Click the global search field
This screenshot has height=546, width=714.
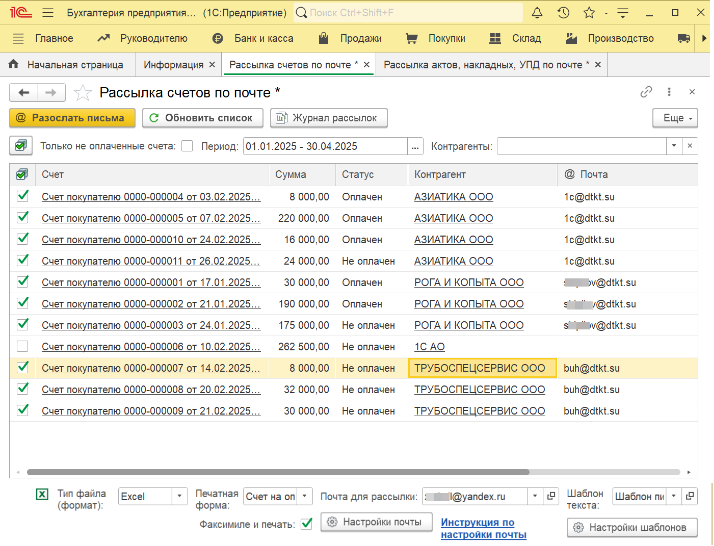pos(408,13)
